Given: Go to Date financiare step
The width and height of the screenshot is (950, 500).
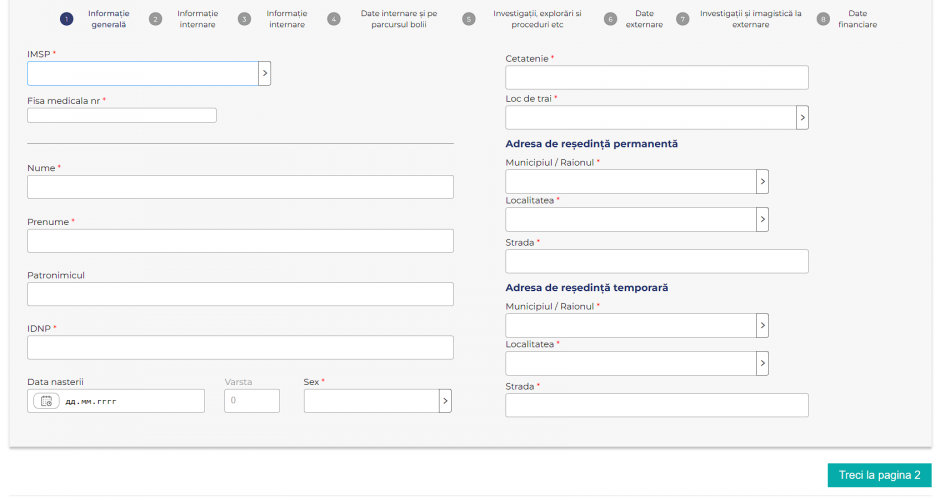Looking at the screenshot, I should click(x=857, y=19).
